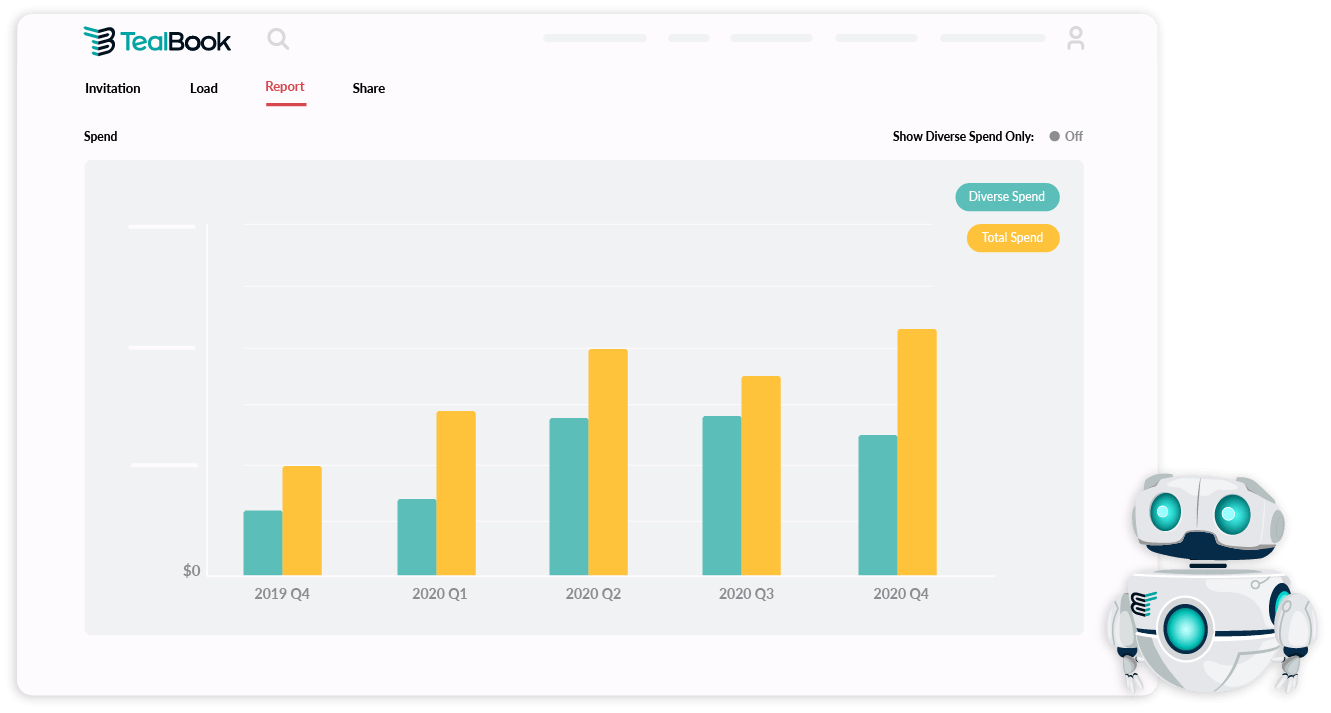Click the Diverse Spend legend pill

[1007, 197]
